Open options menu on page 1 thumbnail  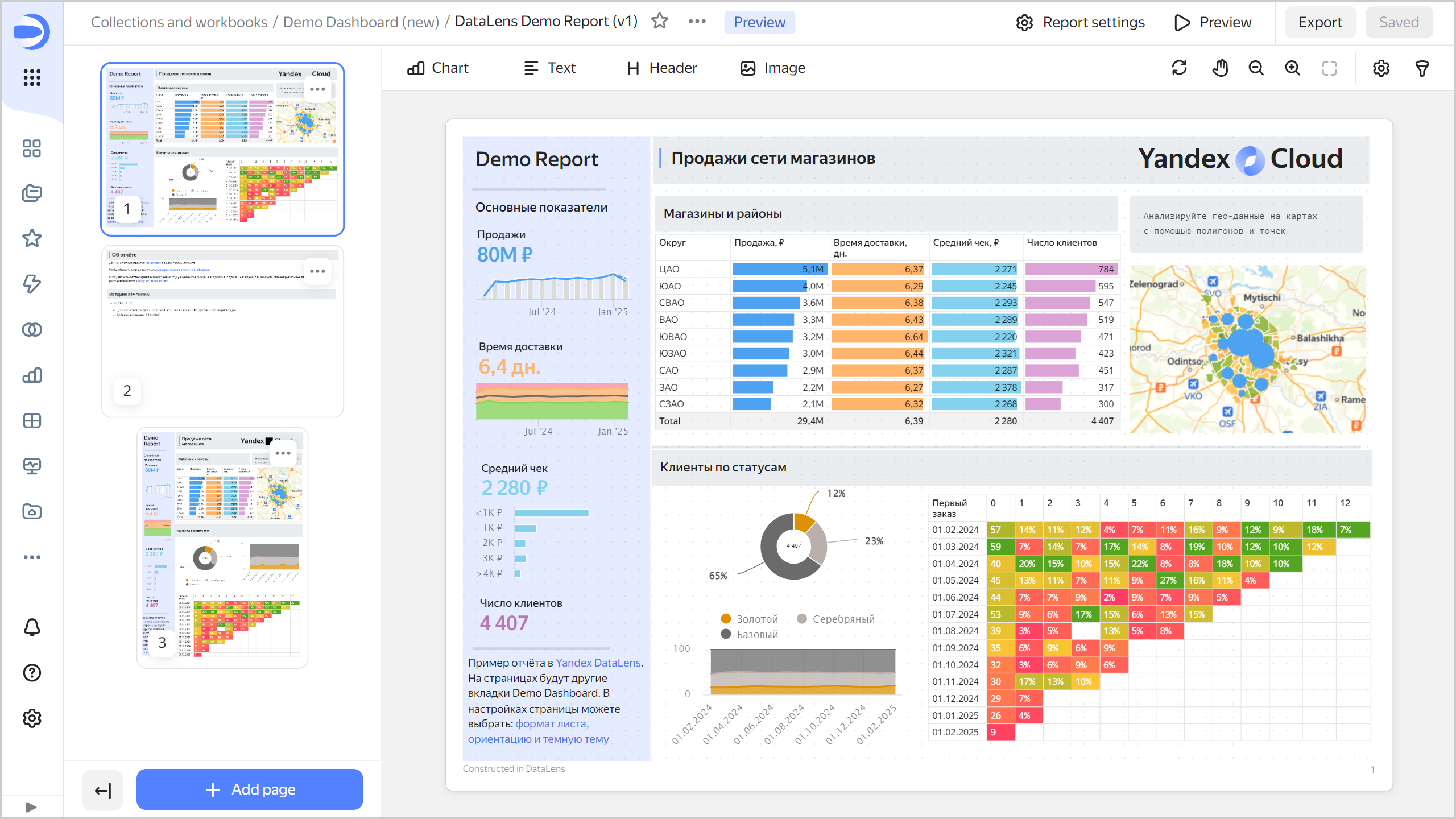pos(317,89)
